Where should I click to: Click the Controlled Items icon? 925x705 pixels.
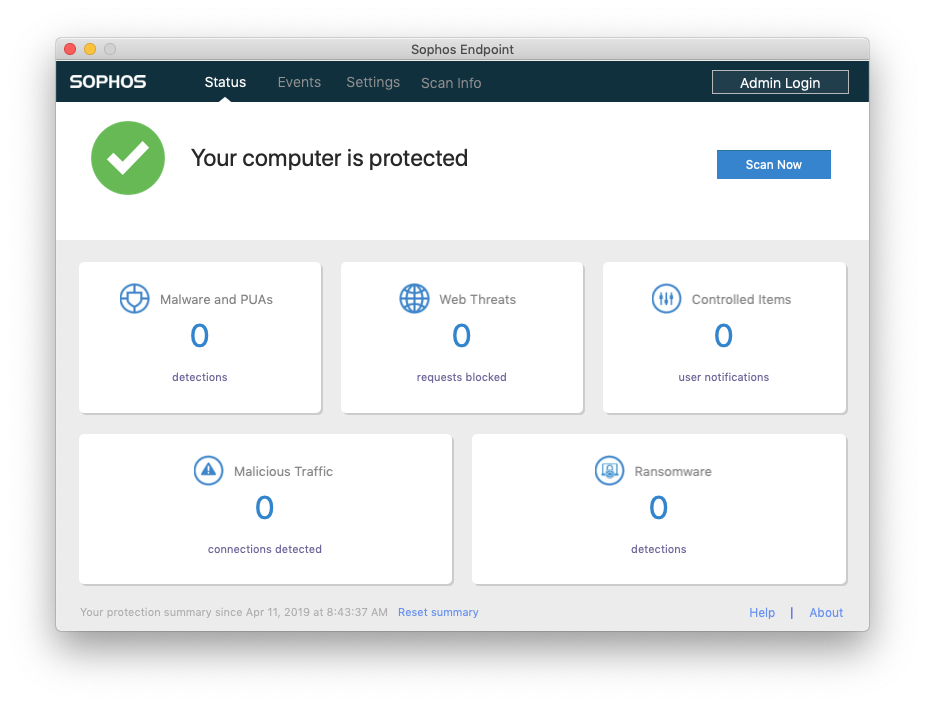pos(666,298)
